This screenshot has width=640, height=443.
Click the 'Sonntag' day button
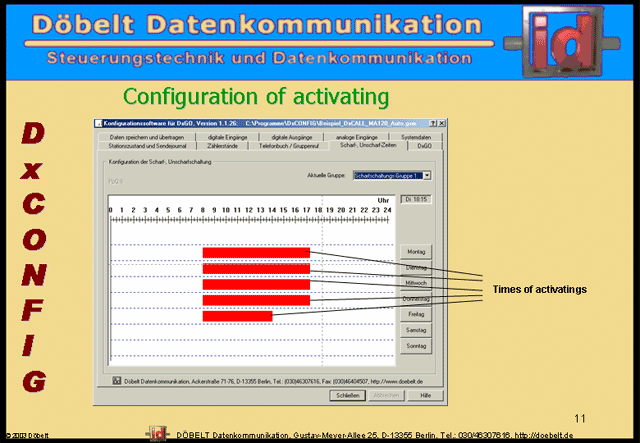pyautogui.click(x=416, y=346)
